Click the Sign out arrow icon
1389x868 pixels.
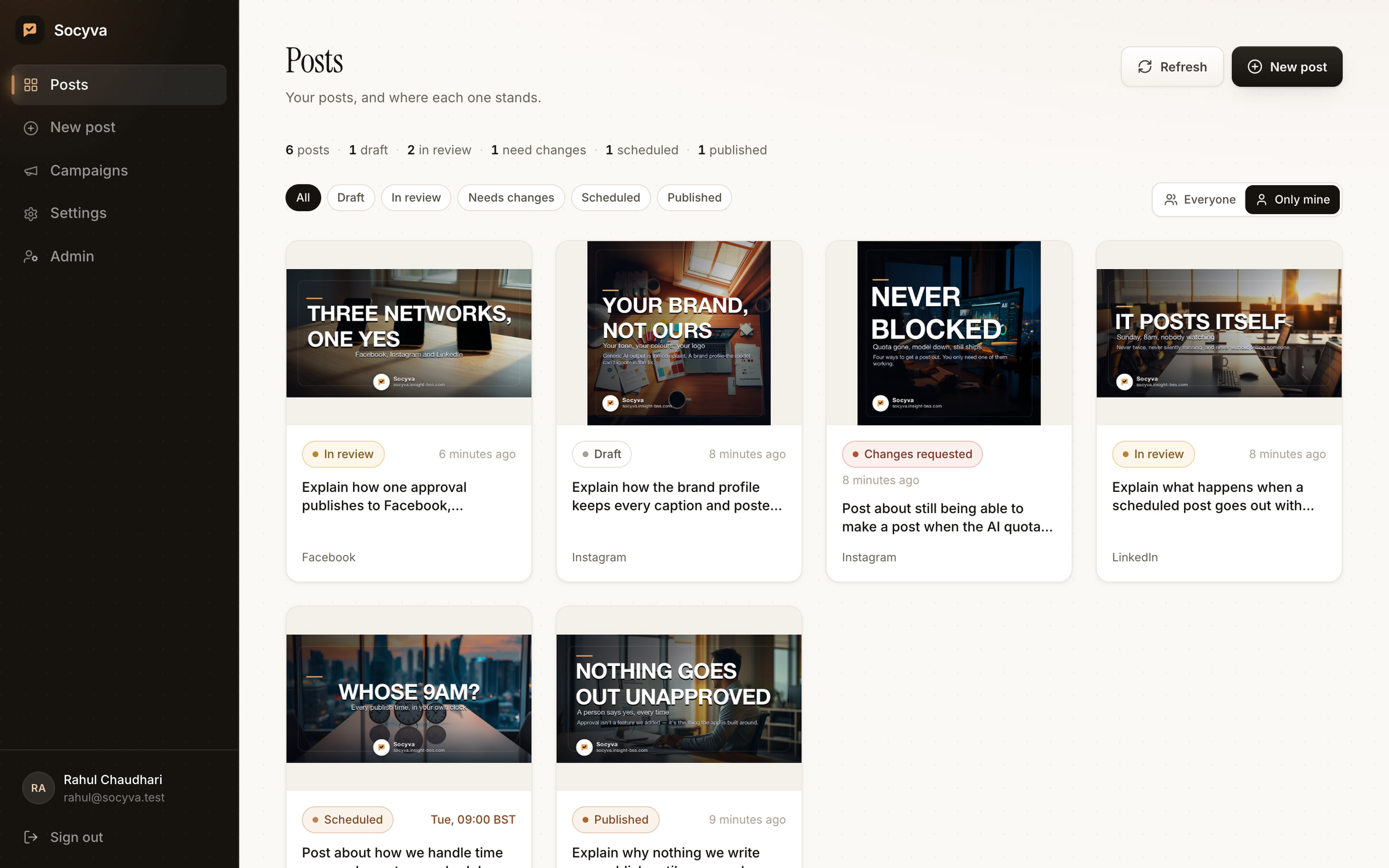point(31,837)
